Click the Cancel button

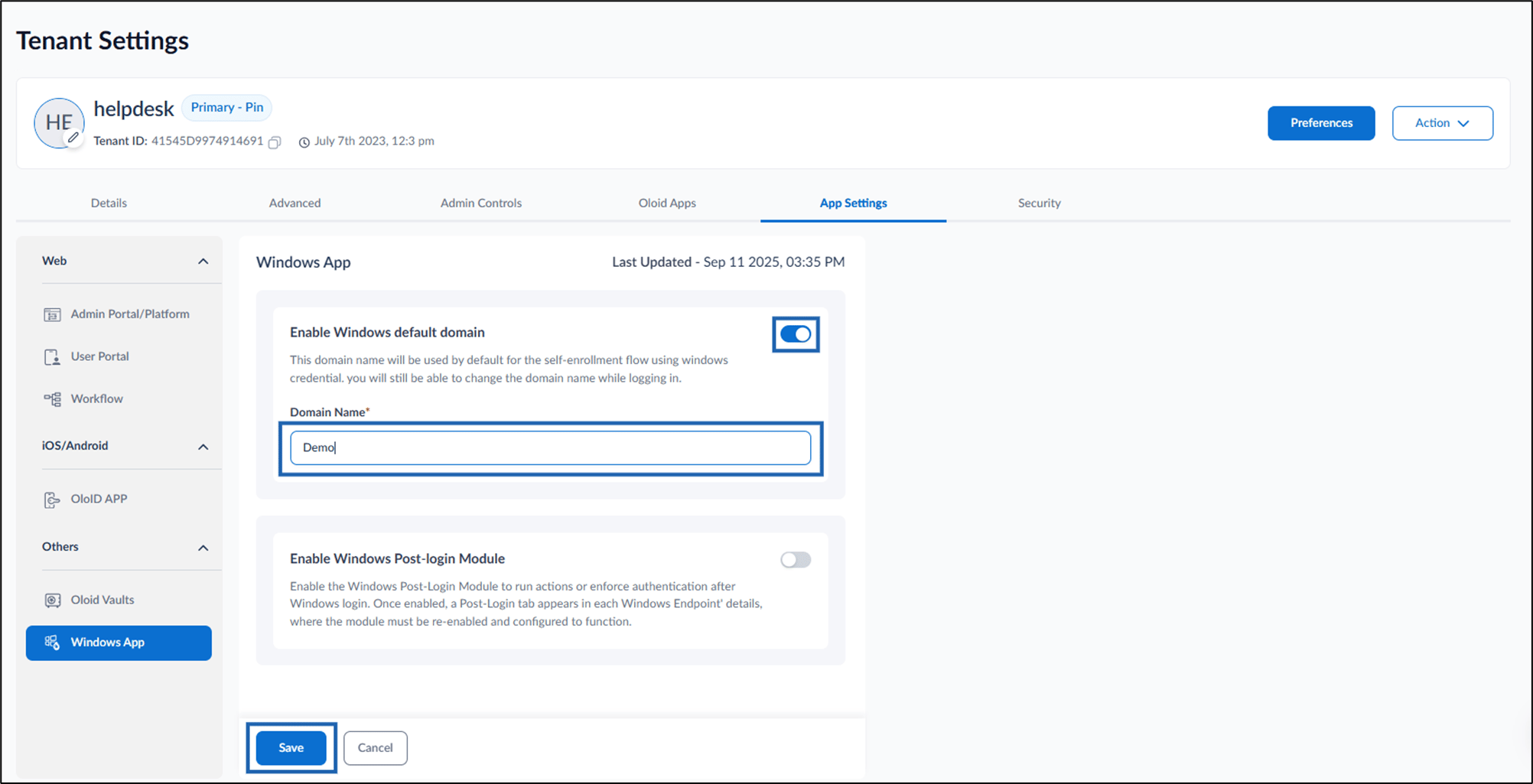(x=375, y=747)
